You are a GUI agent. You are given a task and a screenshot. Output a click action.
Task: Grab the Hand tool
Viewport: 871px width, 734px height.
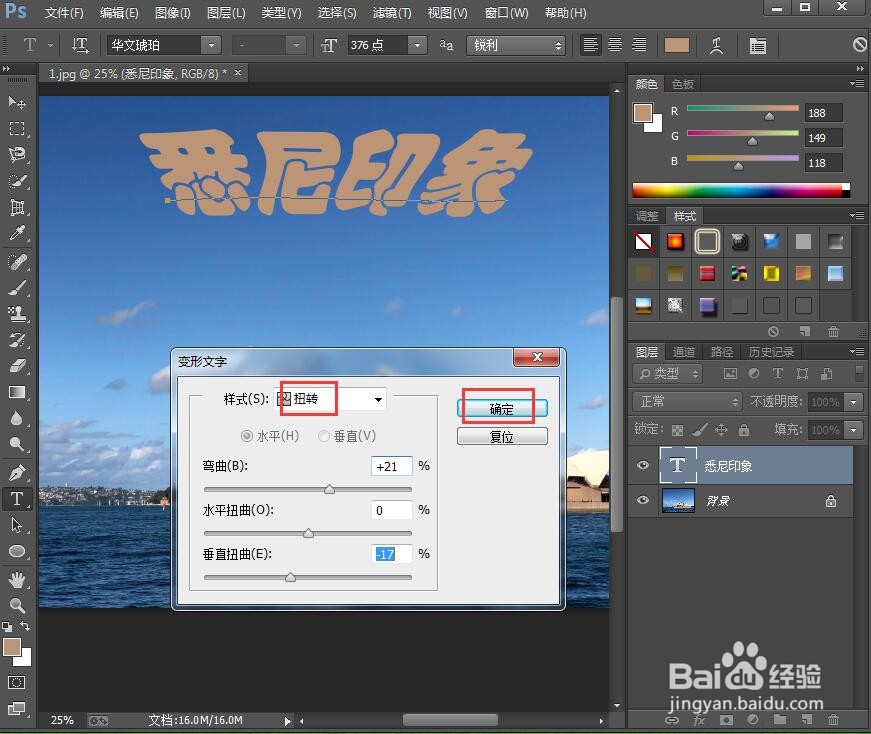coord(17,578)
